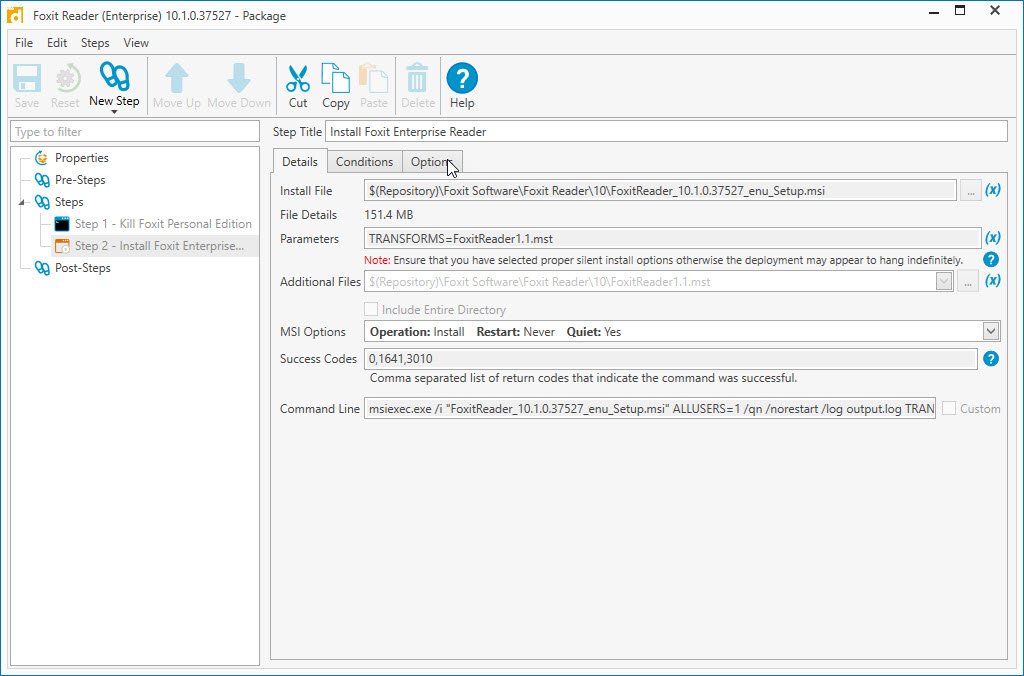
Task: Open the New Step footprints button
Action: [114, 77]
